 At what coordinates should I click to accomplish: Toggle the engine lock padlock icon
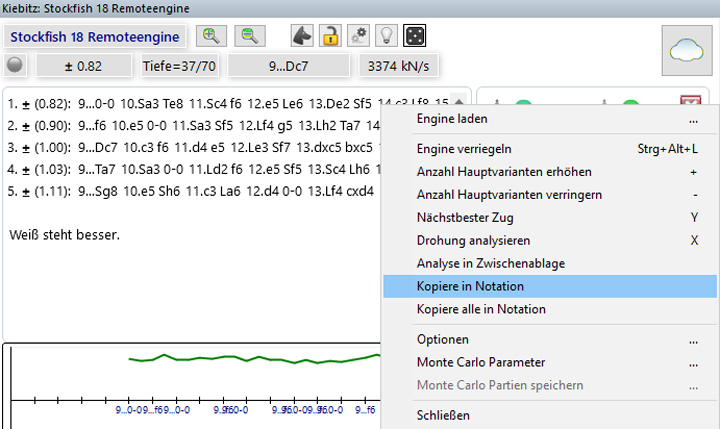point(329,37)
